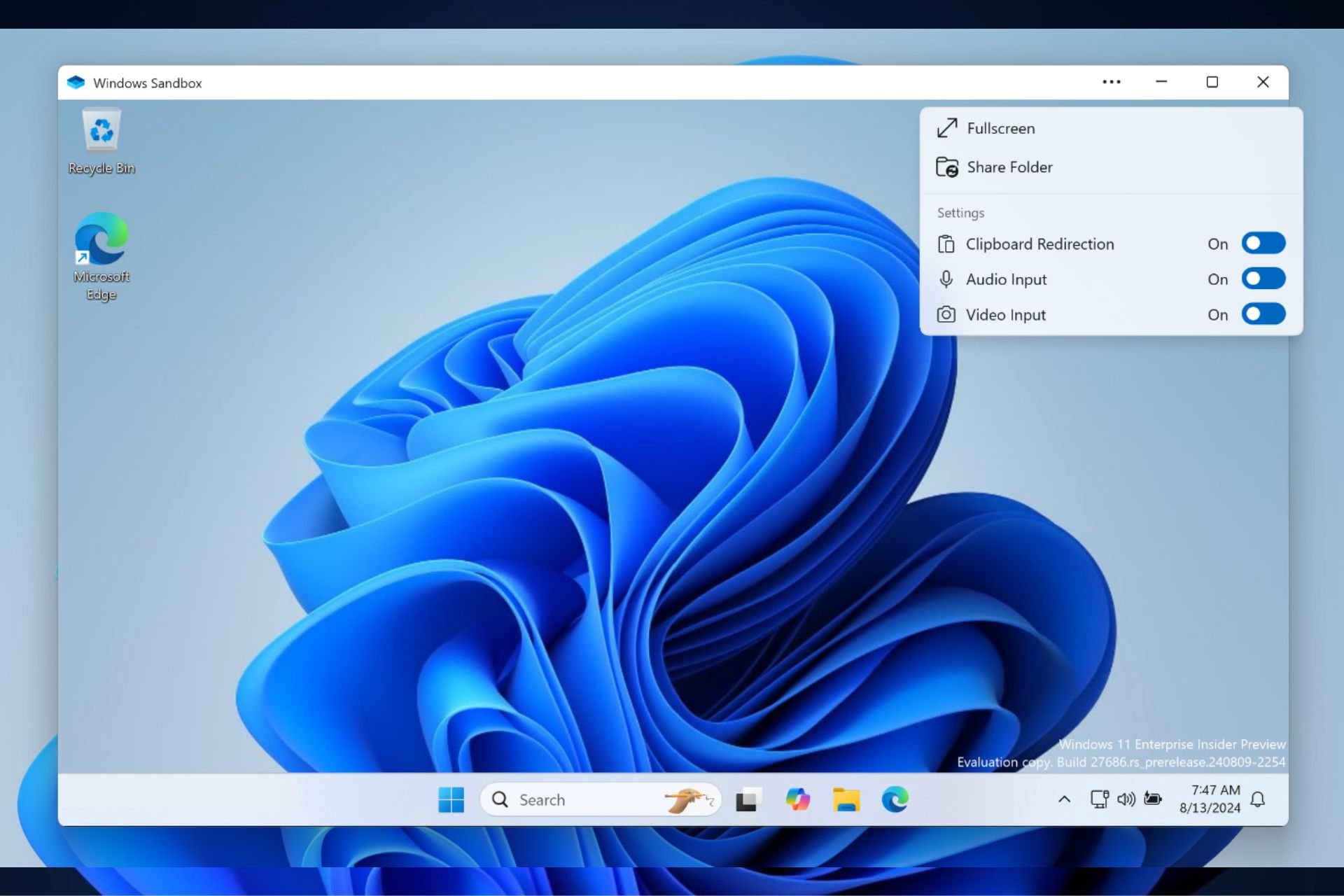The image size is (1344, 896).
Task: Open the three-dot more options menu
Action: [x=1111, y=82]
